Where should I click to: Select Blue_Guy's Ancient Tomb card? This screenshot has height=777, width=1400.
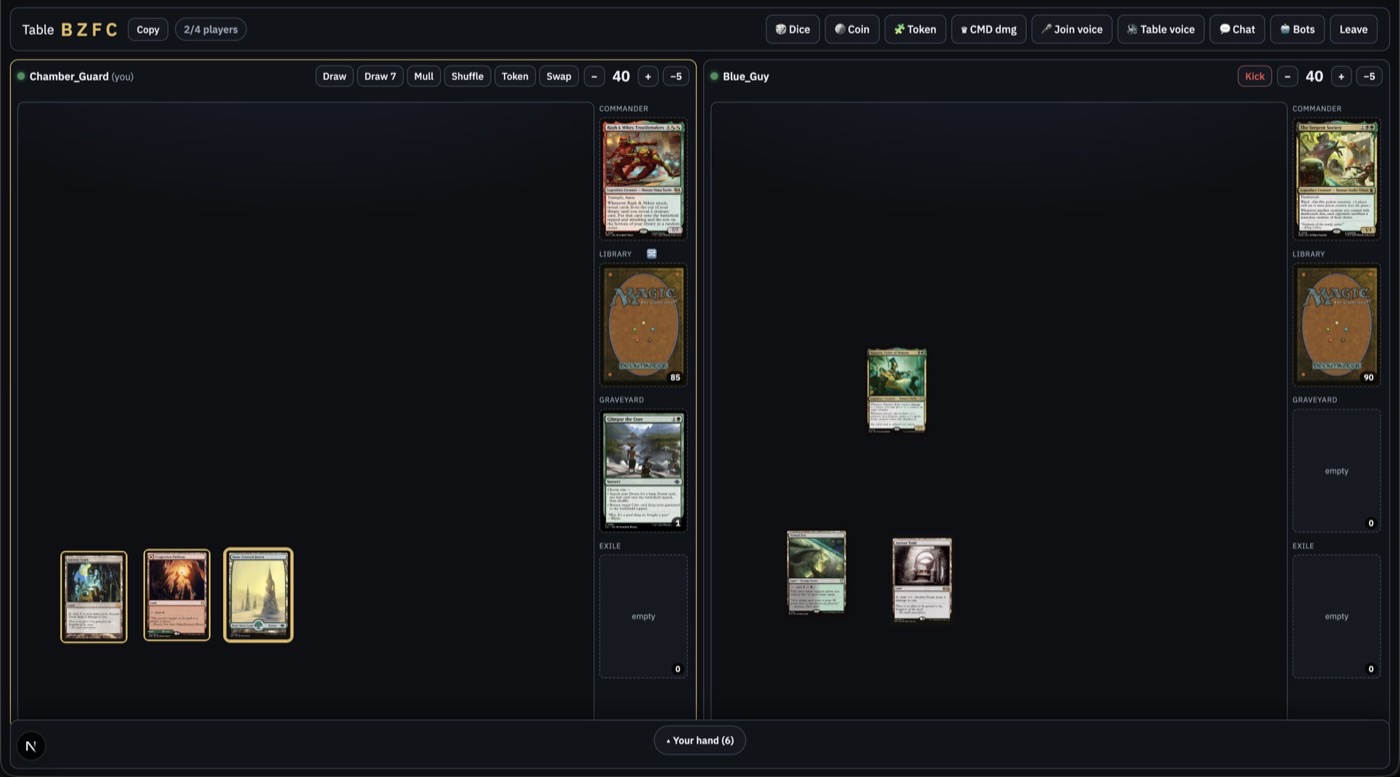(x=922, y=580)
